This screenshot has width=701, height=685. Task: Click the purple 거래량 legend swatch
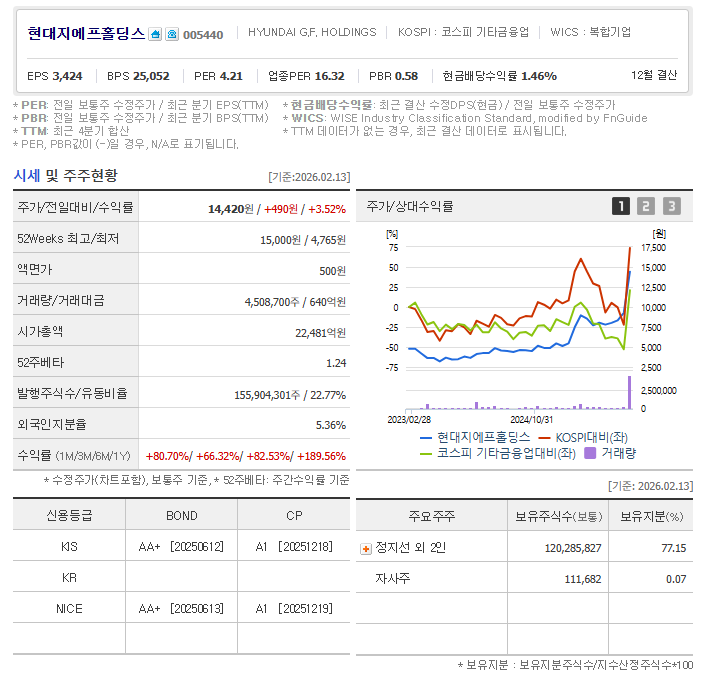pos(590,453)
